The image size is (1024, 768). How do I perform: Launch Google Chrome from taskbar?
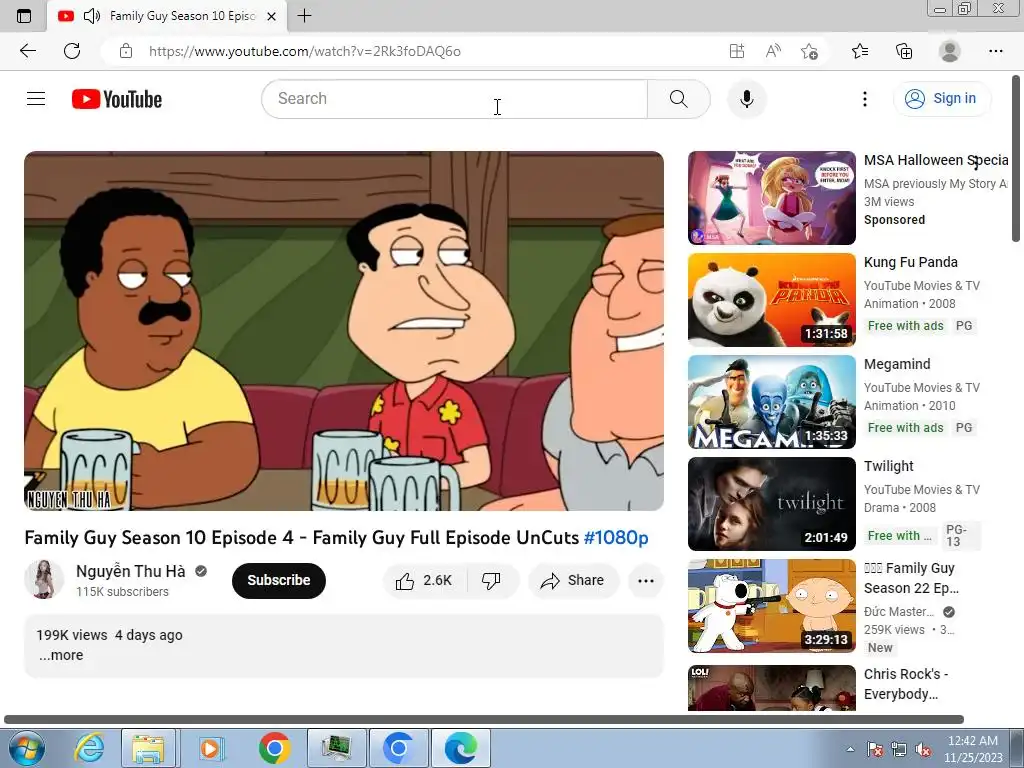(274, 748)
